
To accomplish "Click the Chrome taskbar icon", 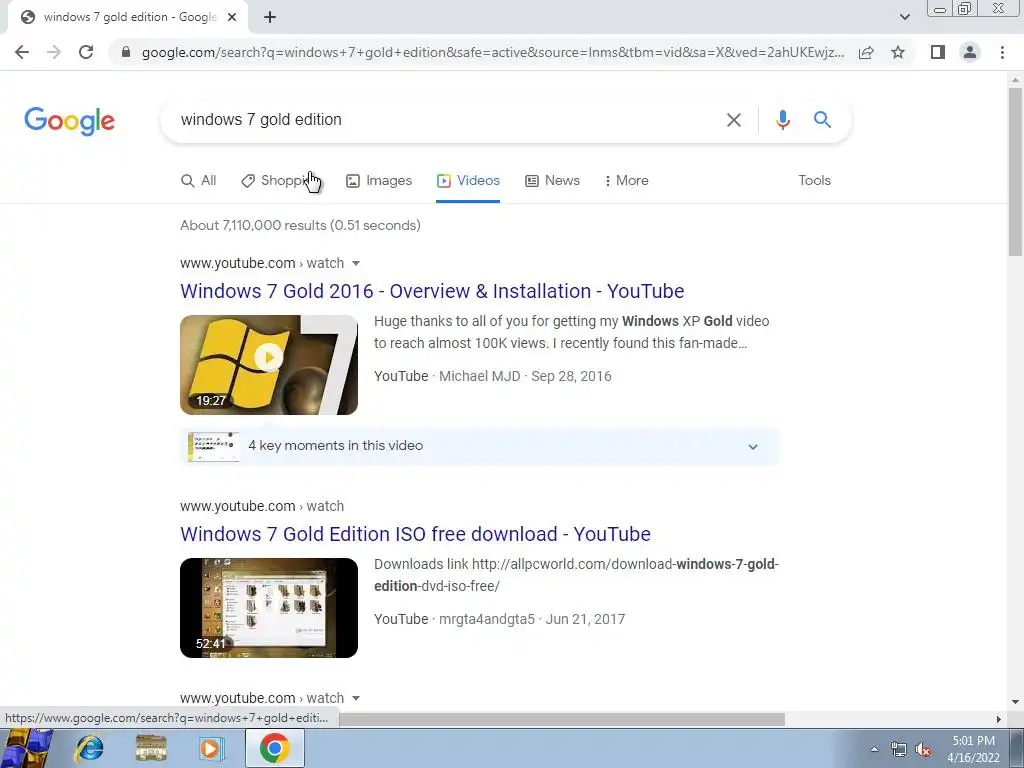I will (x=274, y=748).
